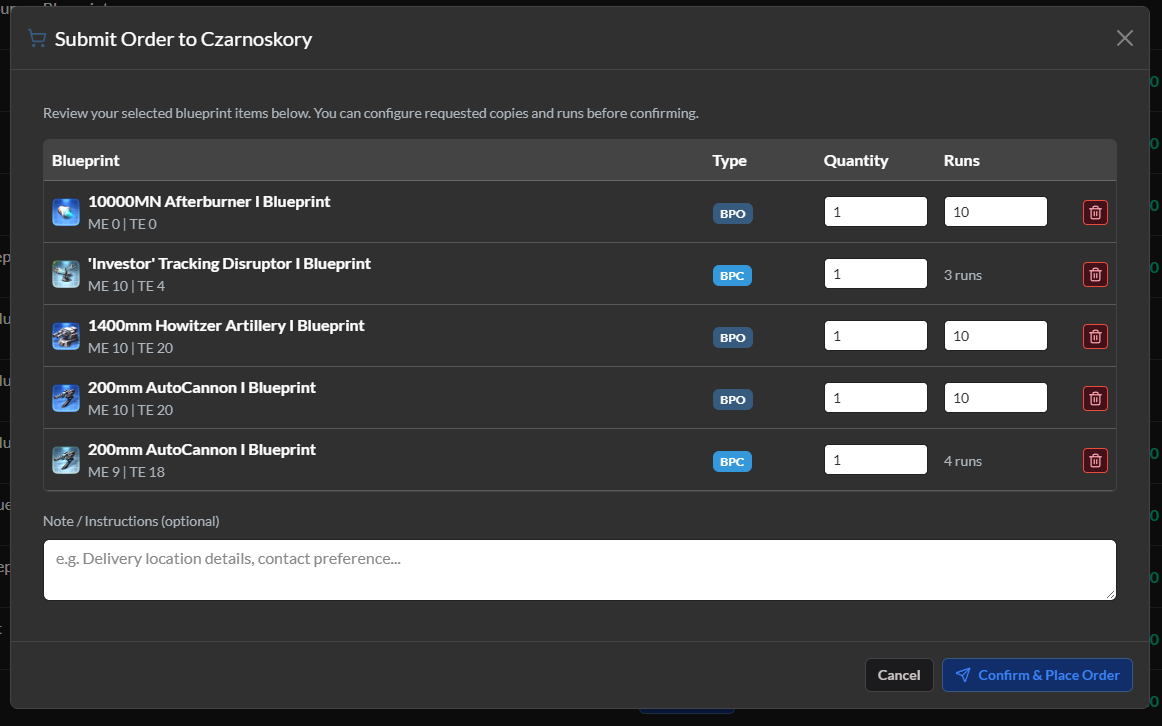Click the 'Review your selected blueprint items' description
1162x726 pixels.
coord(371,113)
